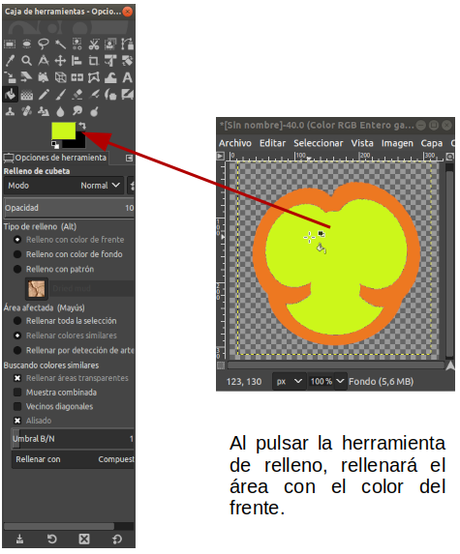Pick the Eraser tool
Viewport: 460px width, 554px height.
77,94
